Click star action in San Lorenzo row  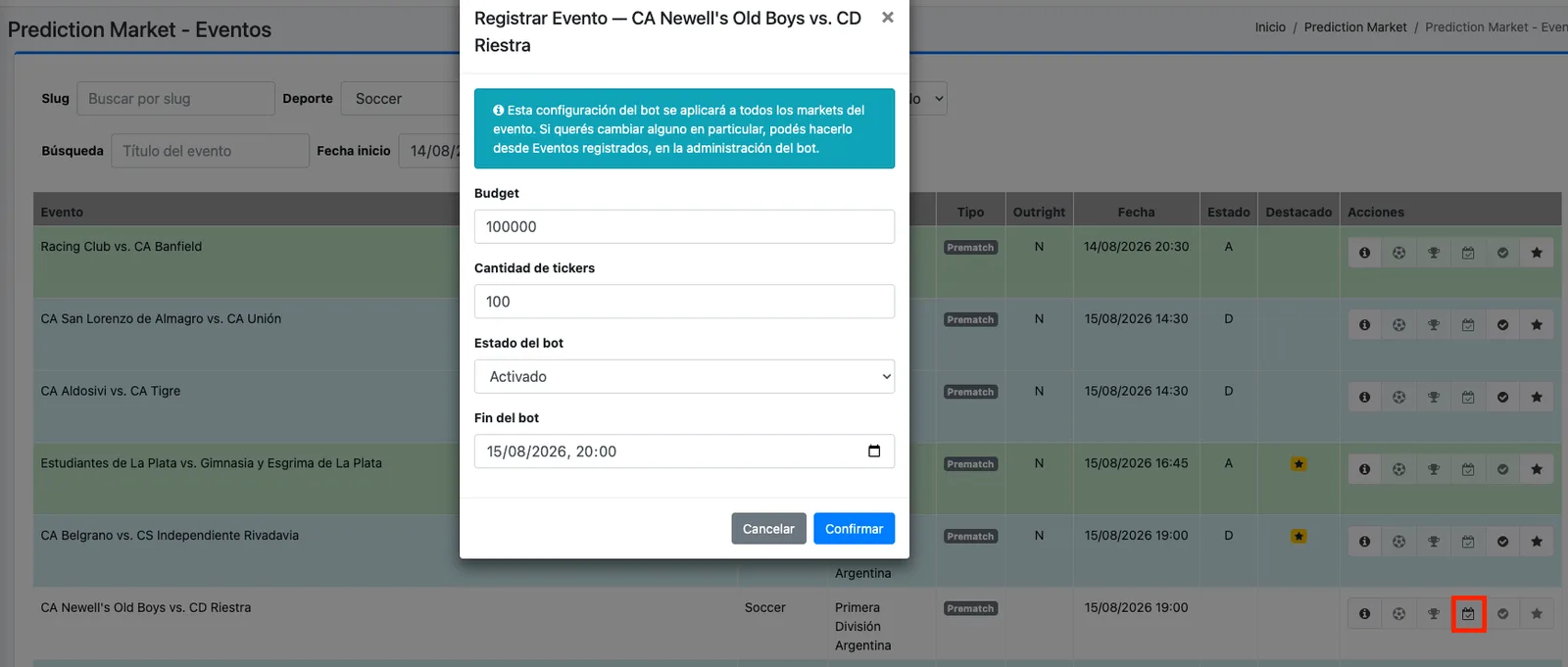[x=1537, y=325]
